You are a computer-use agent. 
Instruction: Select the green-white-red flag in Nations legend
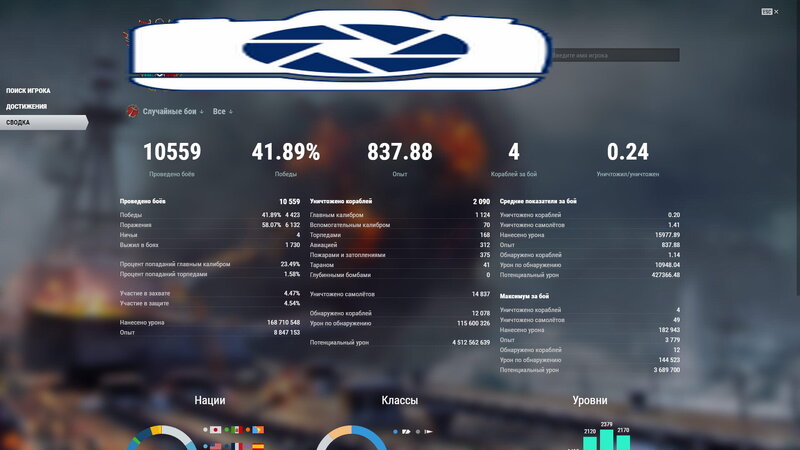(237, 430)
